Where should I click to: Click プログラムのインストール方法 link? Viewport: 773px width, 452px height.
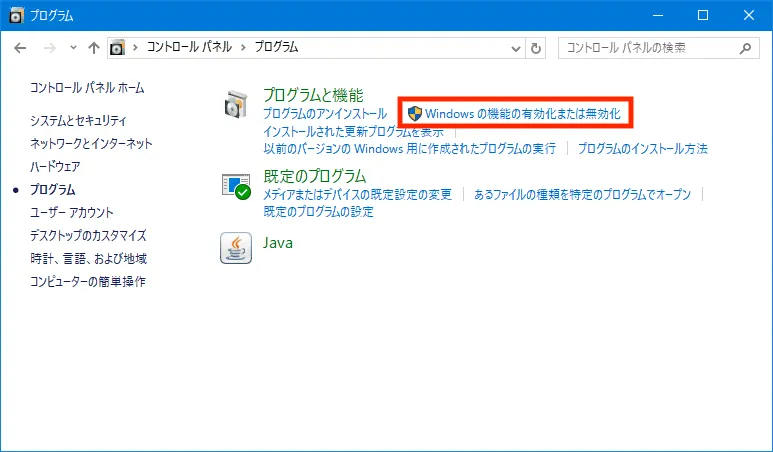[x=642, y=148]
